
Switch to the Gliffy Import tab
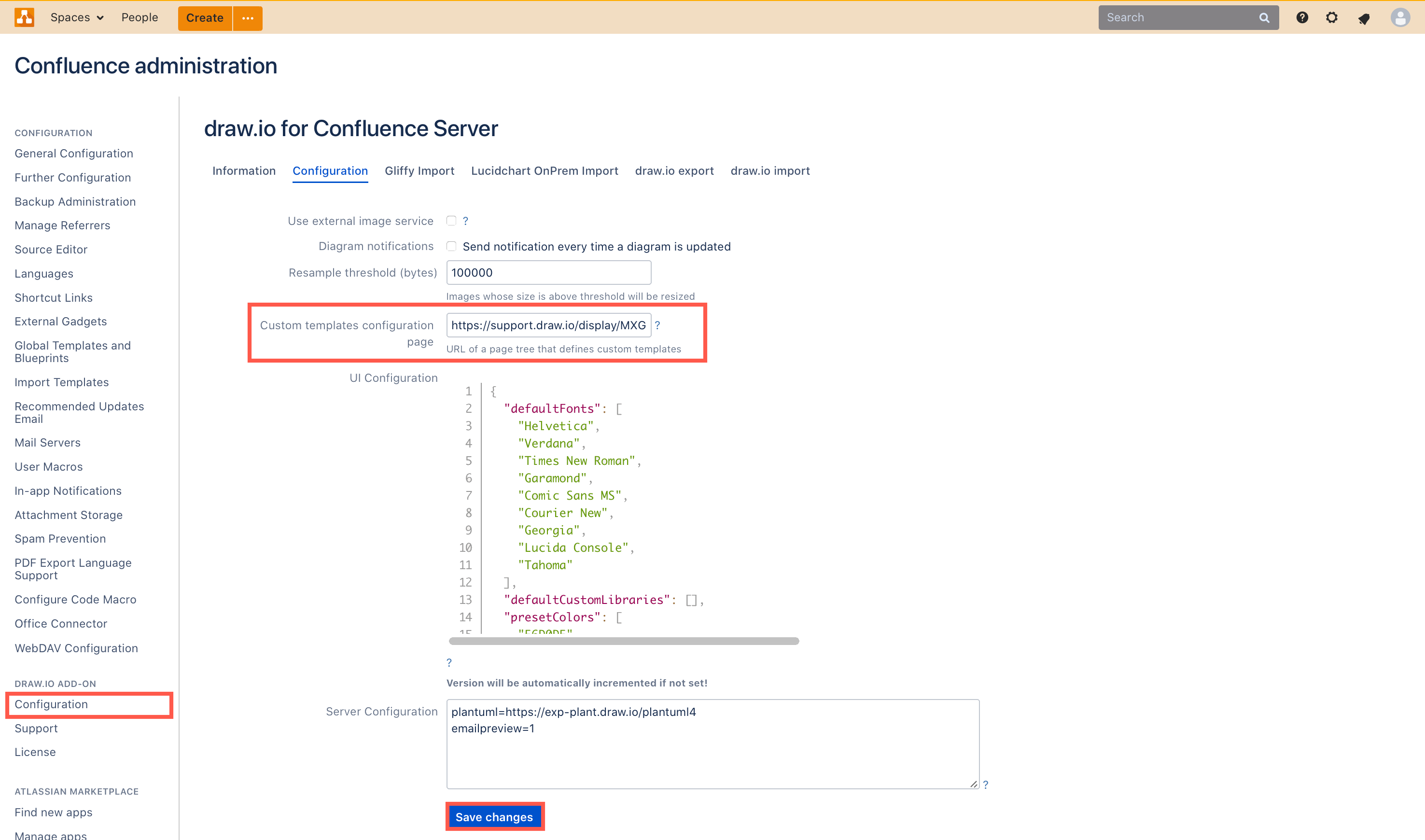point(419,171)
